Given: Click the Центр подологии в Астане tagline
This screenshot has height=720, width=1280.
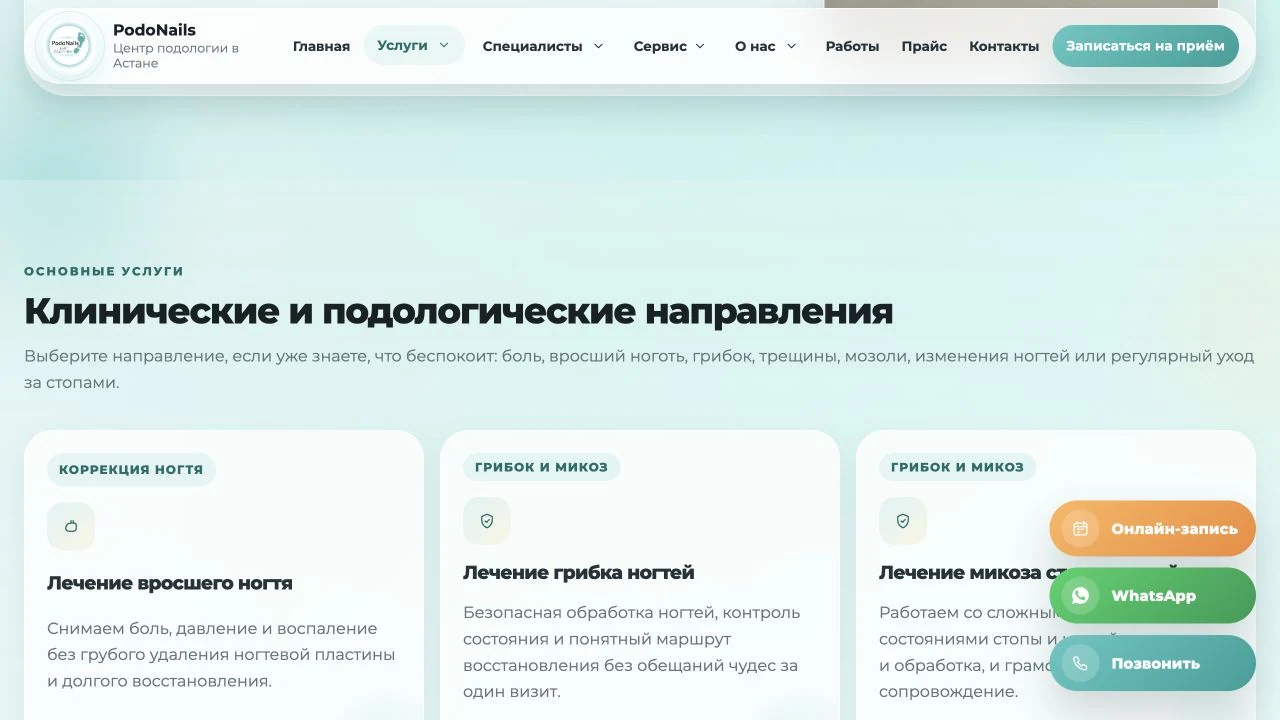Looking at the screenshot, I should pos(176,55).
